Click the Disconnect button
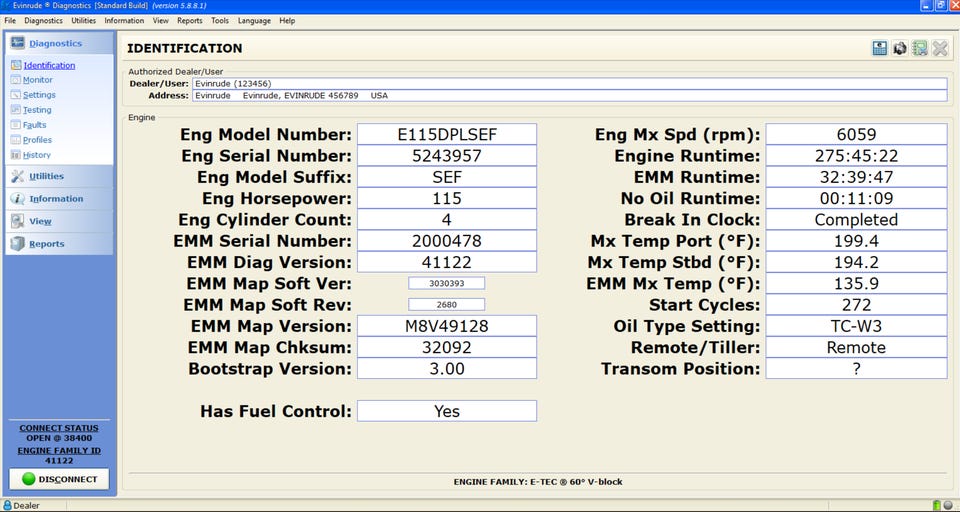Image resolution: width=960 pixels, height=512 pixels. point(59,479)
